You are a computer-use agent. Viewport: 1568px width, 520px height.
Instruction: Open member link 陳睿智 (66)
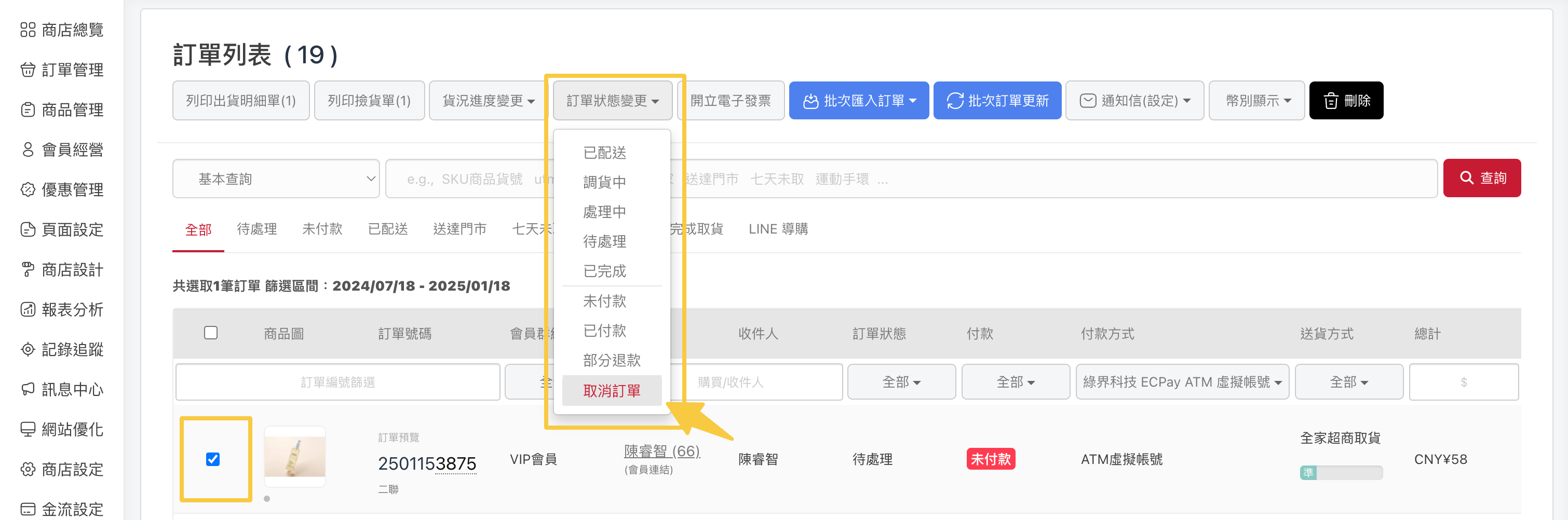(x=661, y=451)
